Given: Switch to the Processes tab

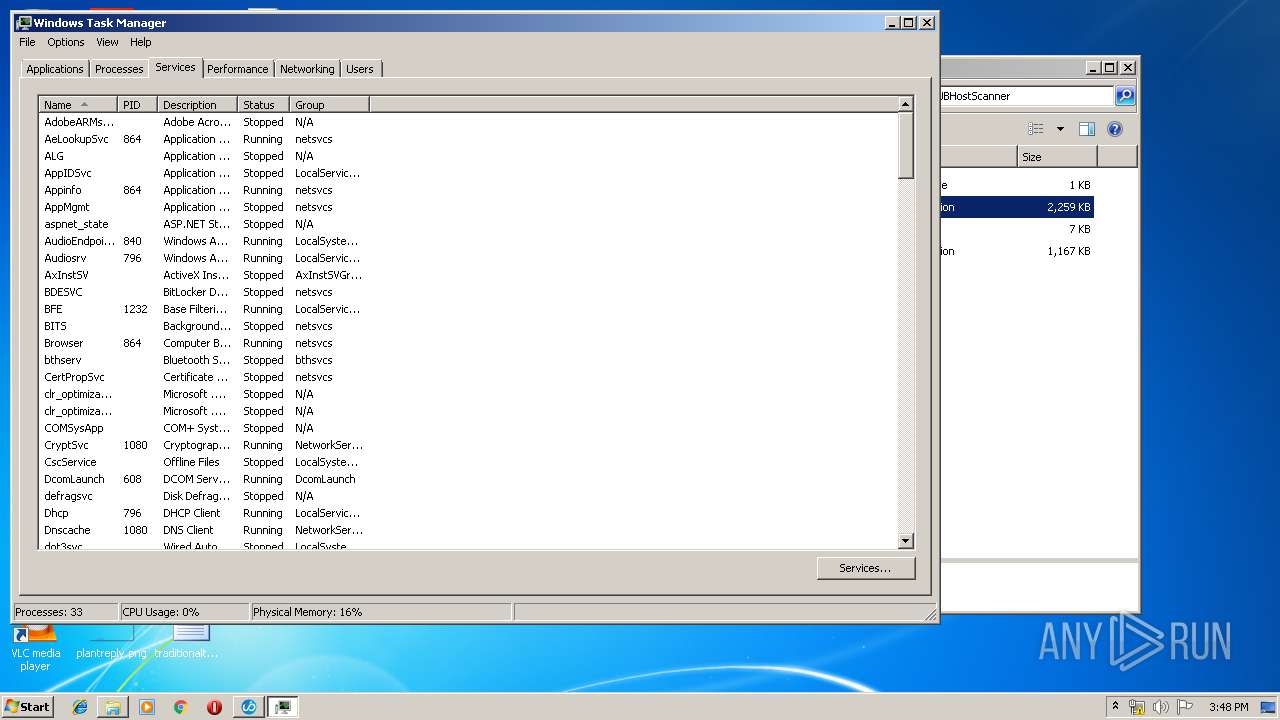Looking at the screenshot, I should pyautogui.click(x=119, y=69).
